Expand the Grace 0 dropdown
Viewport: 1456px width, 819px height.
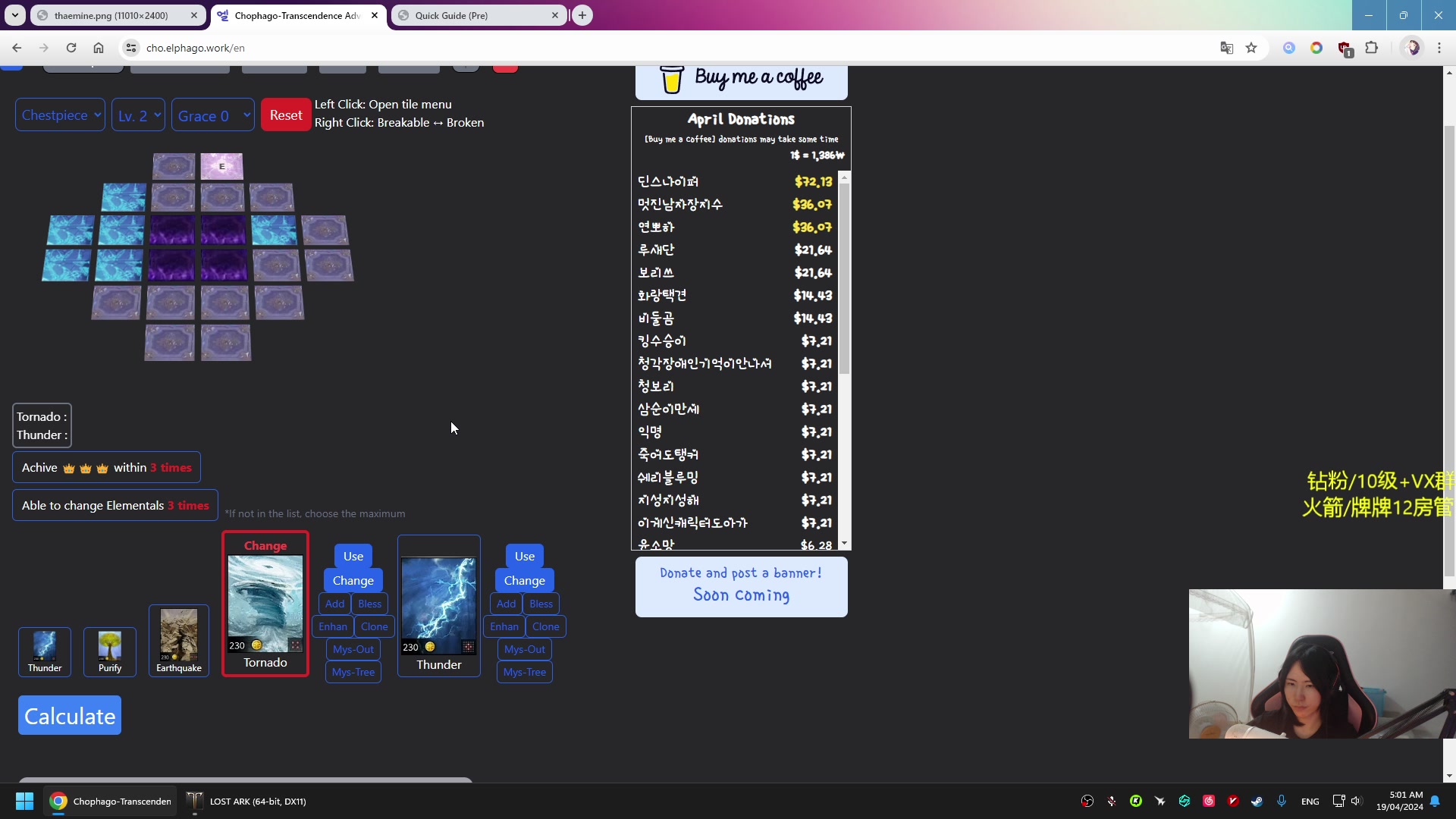[212, 115]
